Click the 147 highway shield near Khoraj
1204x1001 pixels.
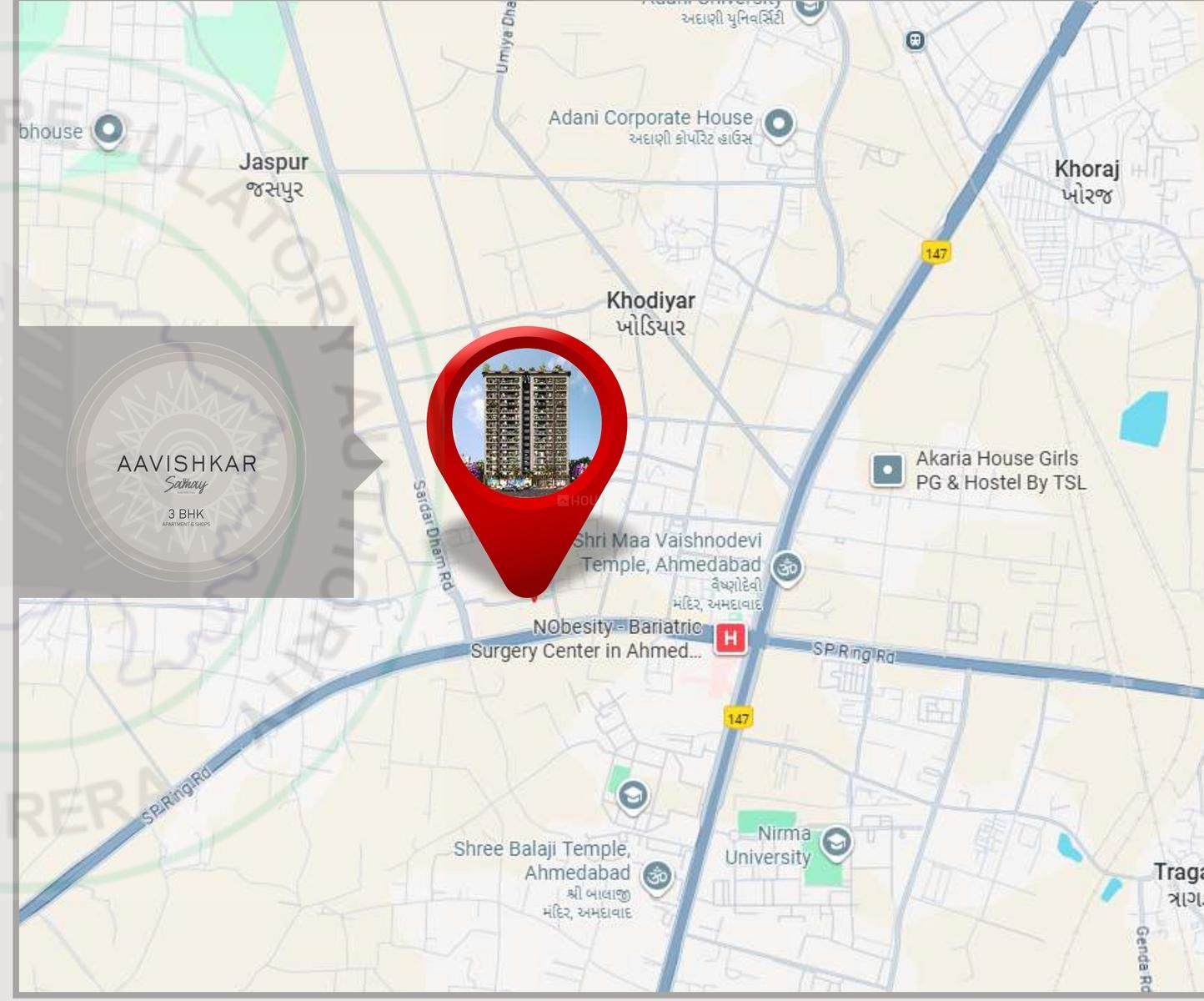pos(936,253)
